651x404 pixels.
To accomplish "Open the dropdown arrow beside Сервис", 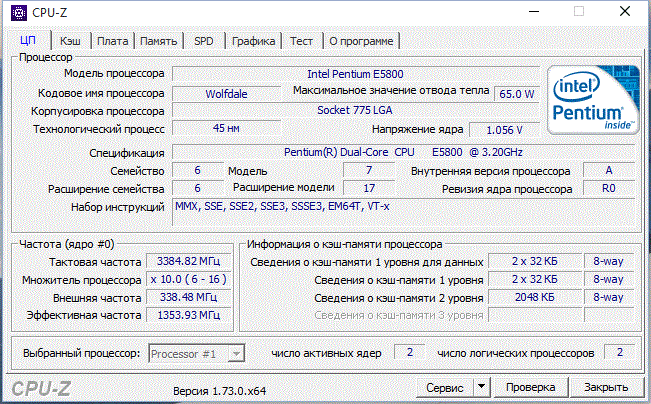I will (x=481, y=386).
